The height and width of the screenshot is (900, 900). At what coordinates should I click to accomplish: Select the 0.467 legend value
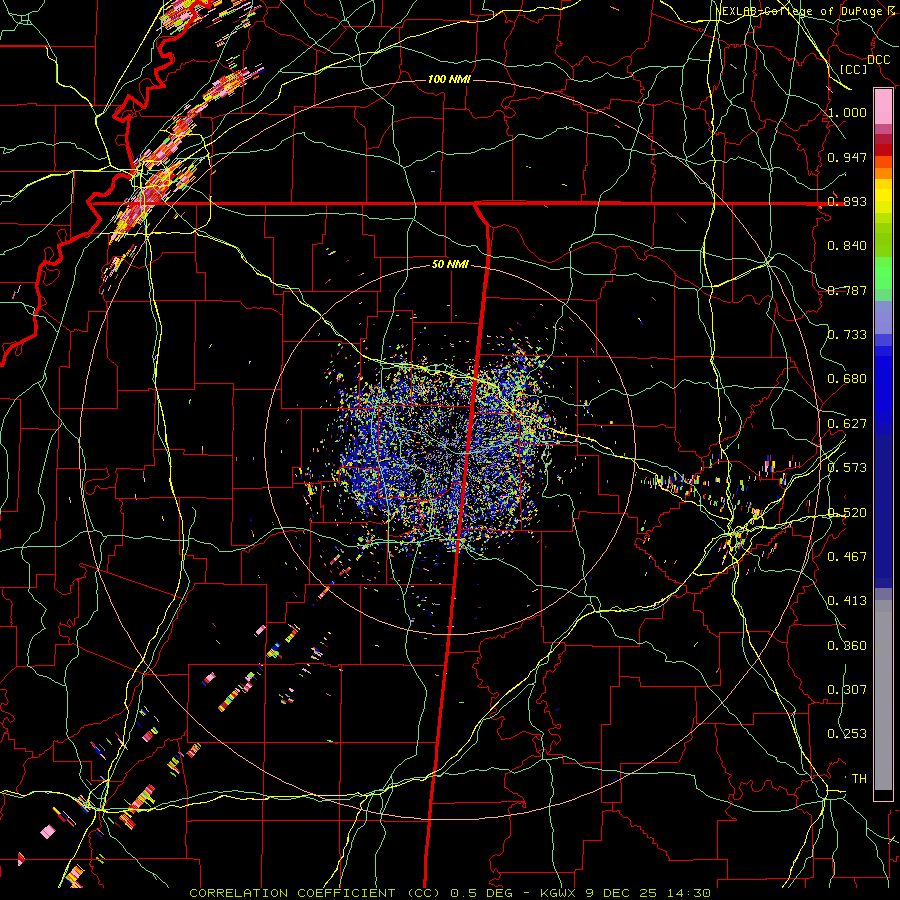(x=847, y=557)
